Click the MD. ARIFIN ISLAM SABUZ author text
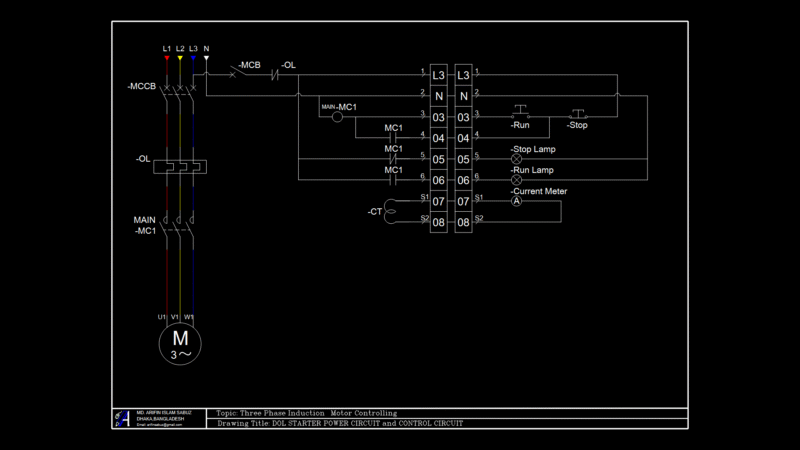The width and height of the screenshot is (800, 450). click(164, 412)
